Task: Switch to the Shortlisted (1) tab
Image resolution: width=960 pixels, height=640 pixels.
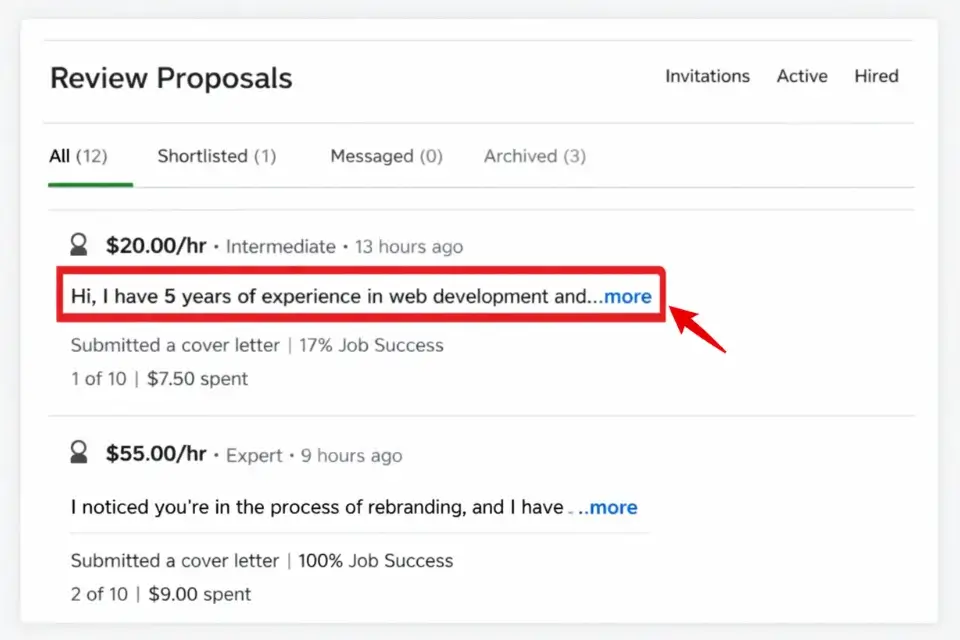Action: pos(216,156)
